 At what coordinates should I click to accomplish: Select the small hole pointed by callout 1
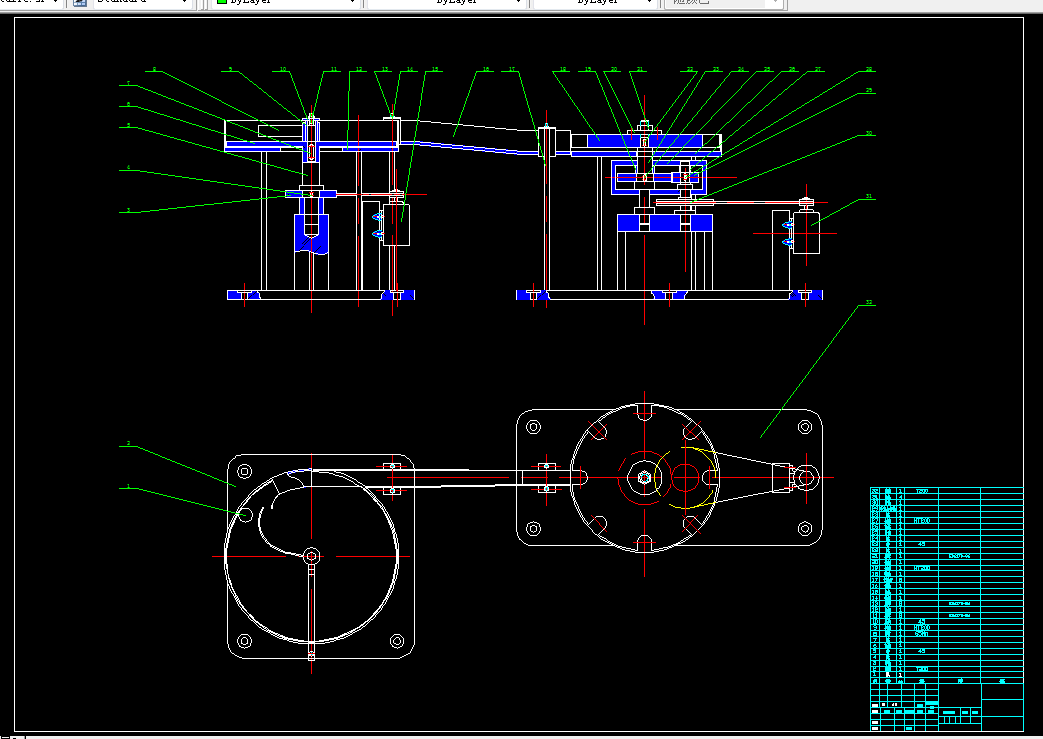(x=245, y=514)
